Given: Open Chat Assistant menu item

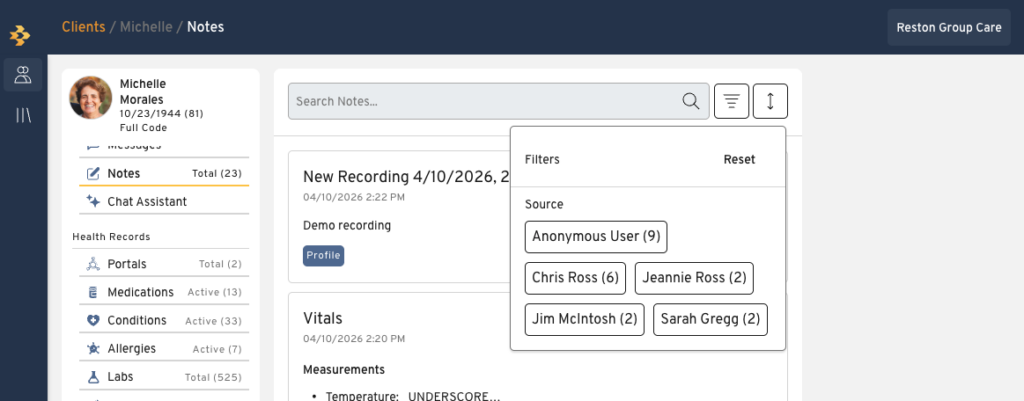Looking at the screenshot, I should click(x=164, y=202).
